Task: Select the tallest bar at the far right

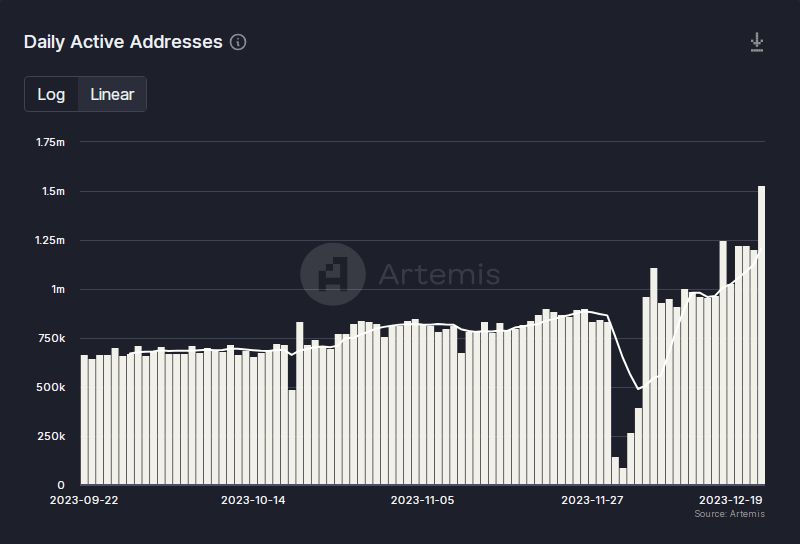Action: pos(762,335)
